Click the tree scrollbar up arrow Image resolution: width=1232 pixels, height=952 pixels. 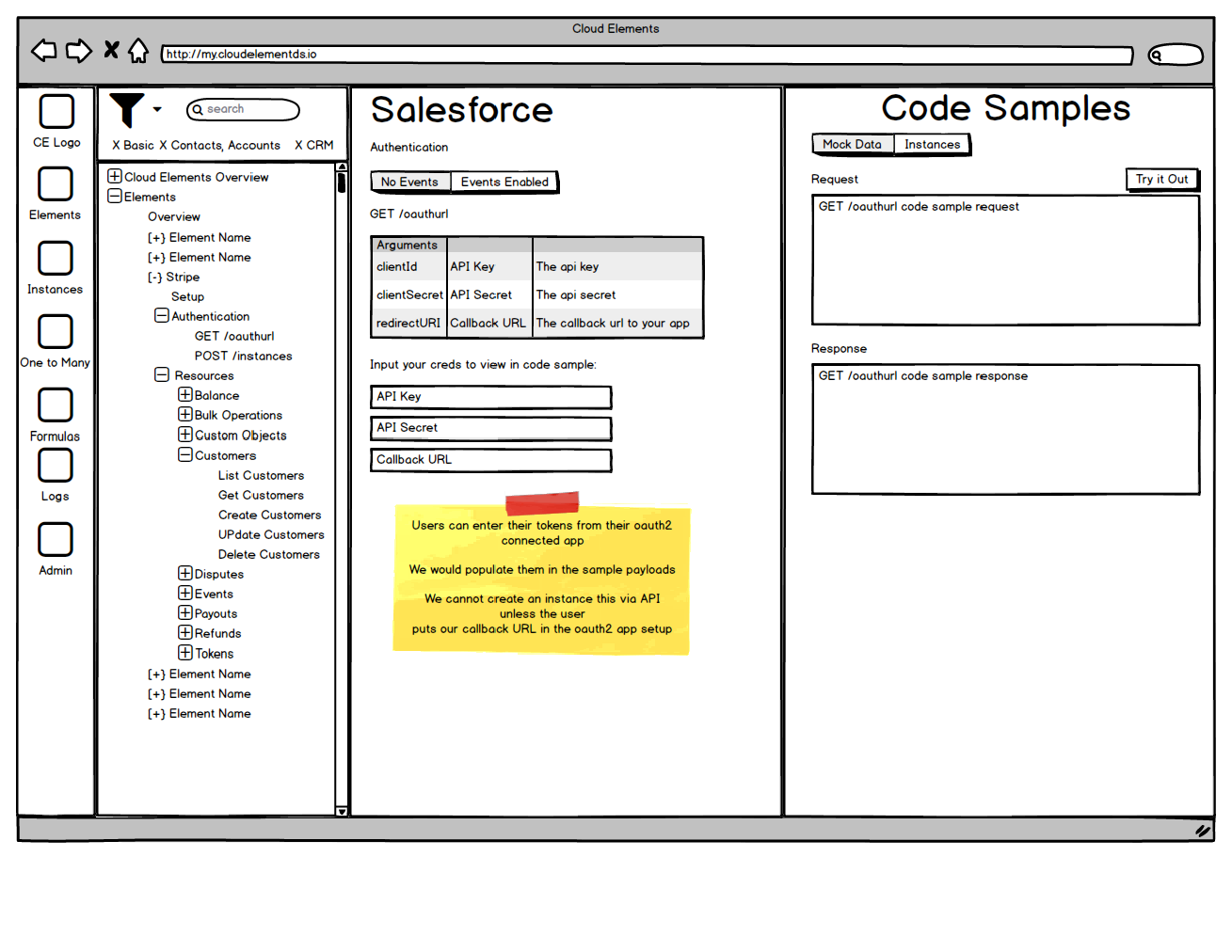coord(342,167)
